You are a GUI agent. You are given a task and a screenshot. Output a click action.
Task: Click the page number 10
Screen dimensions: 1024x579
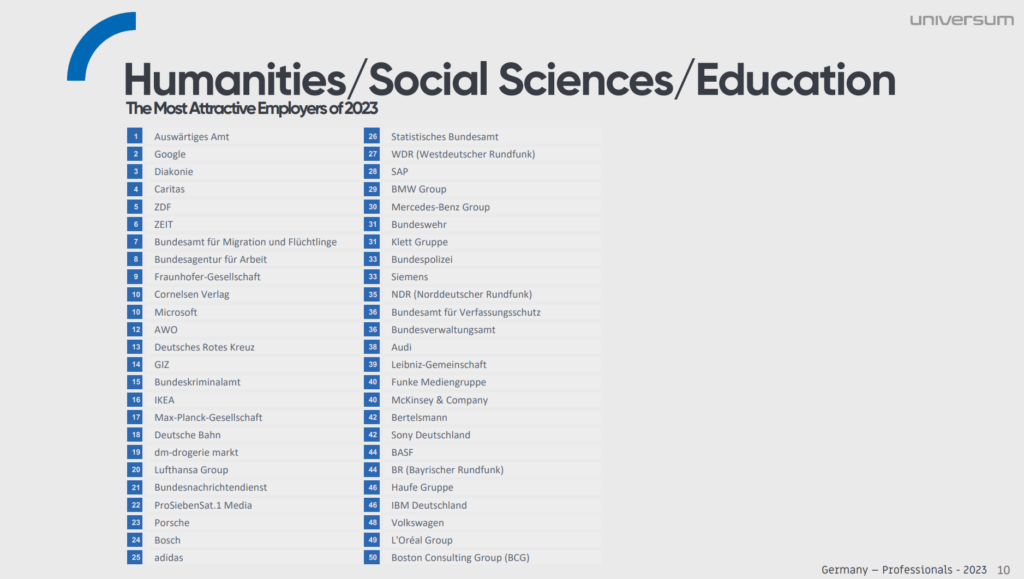tap(1003, 568)
